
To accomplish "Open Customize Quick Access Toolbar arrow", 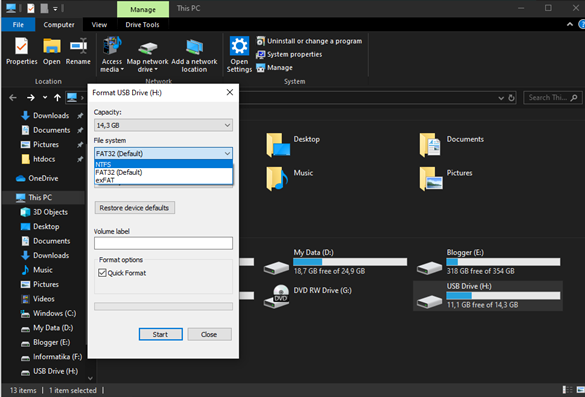I will pyautogui.click(x=55, y=8).
